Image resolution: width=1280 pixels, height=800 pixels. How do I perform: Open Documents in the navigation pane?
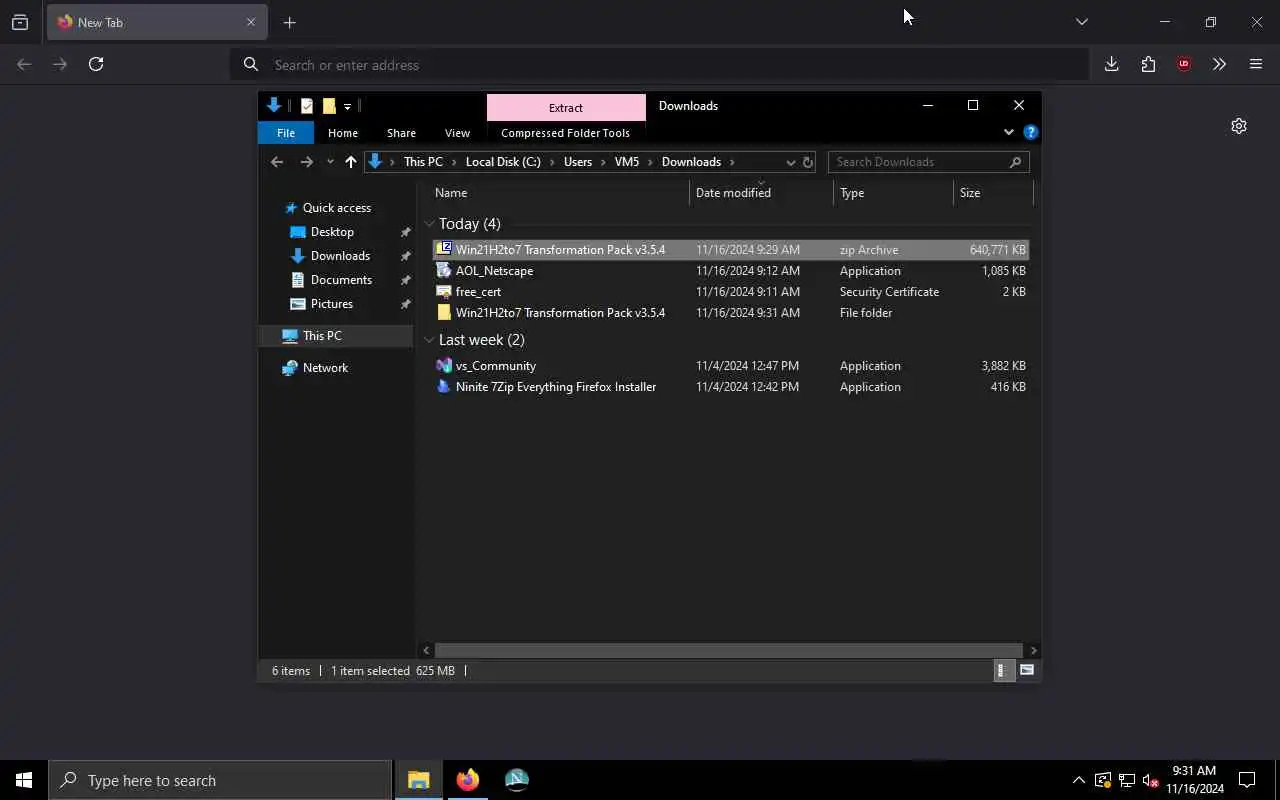tap(341, 280)
